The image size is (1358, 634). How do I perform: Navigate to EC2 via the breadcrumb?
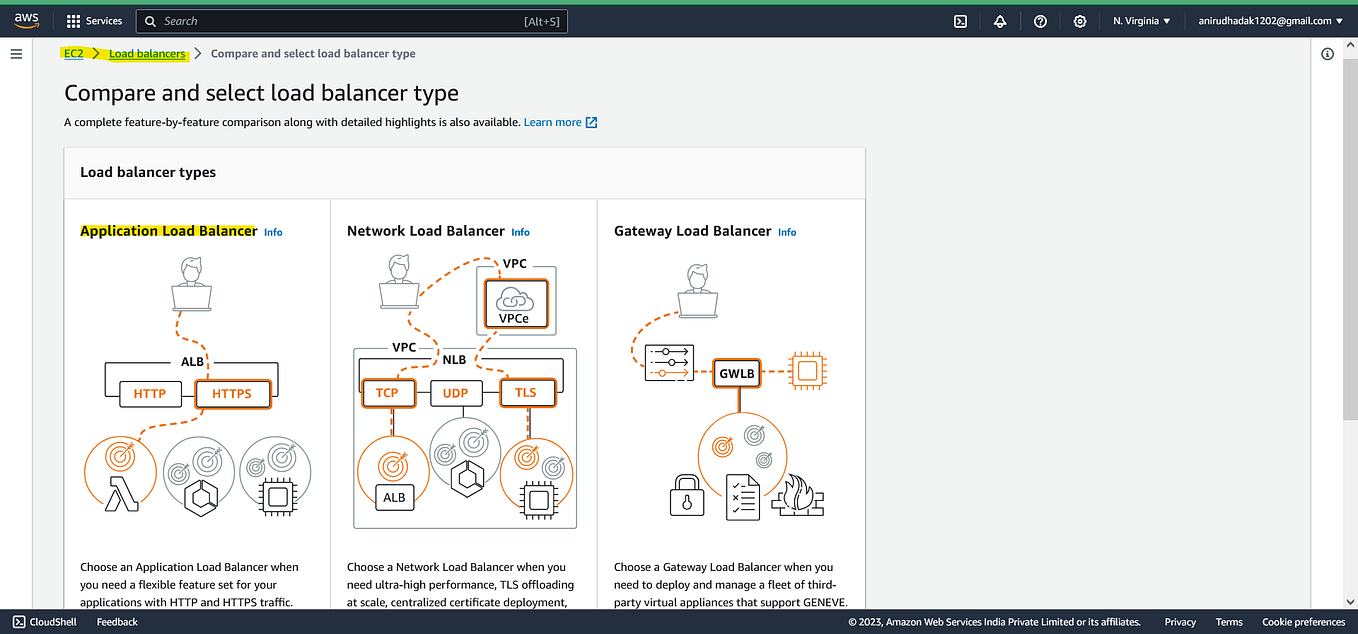(74, 53)
